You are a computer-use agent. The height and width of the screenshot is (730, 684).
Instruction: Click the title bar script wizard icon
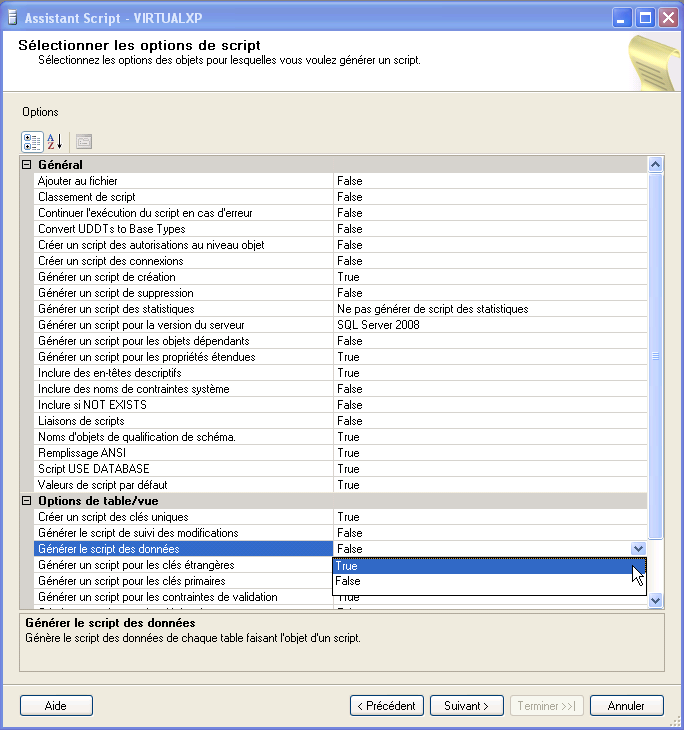click(x=12, y=17)
